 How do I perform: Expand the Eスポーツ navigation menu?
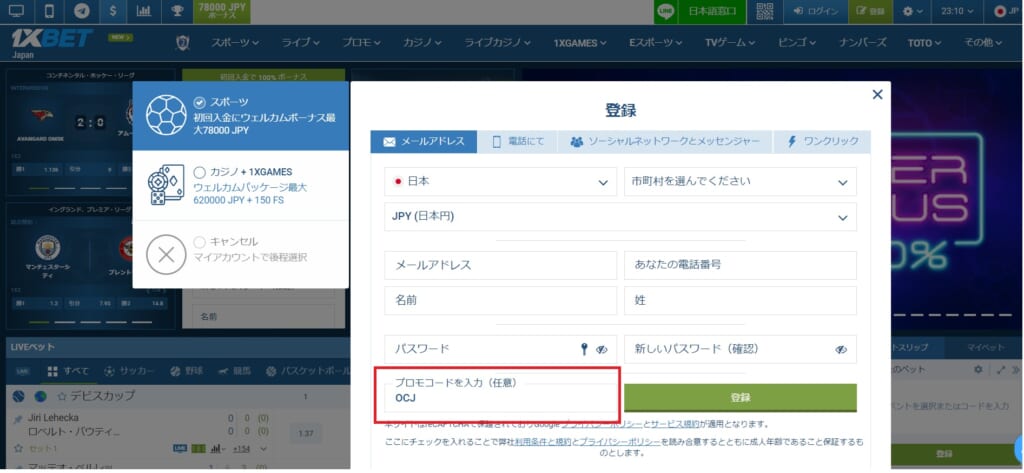tap(656, 42)
